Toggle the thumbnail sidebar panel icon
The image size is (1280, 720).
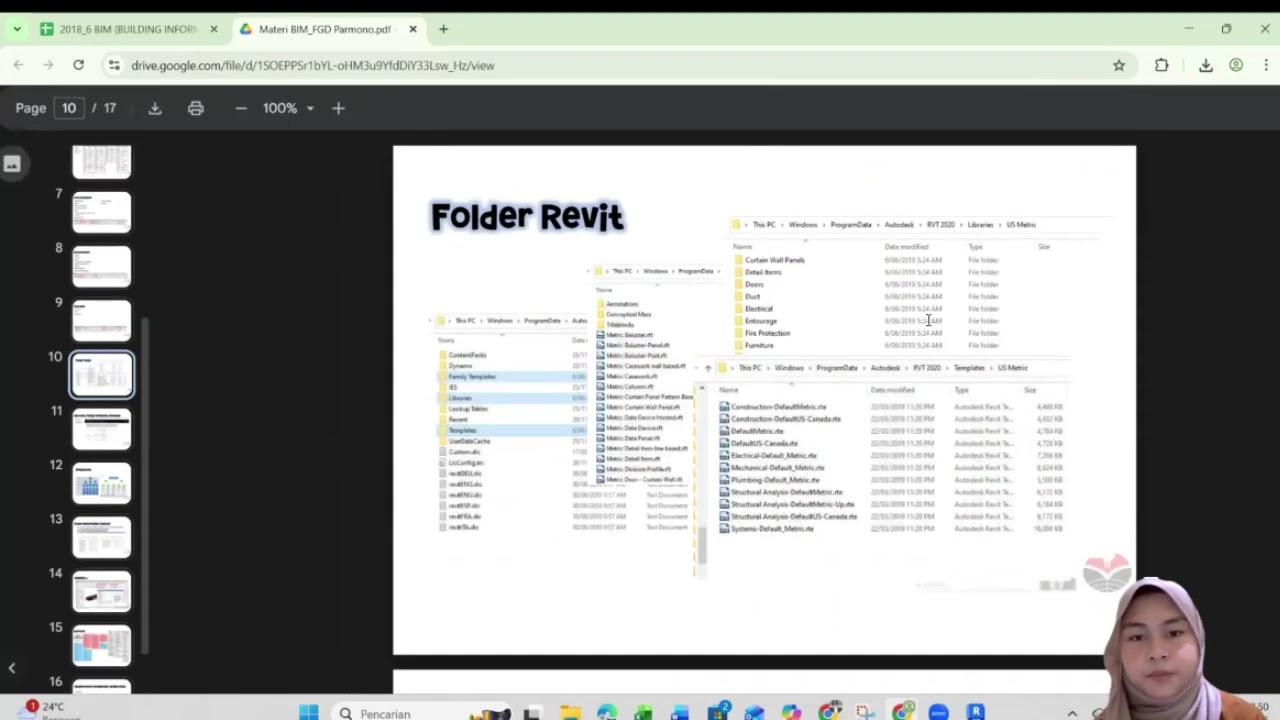(12, 164)
